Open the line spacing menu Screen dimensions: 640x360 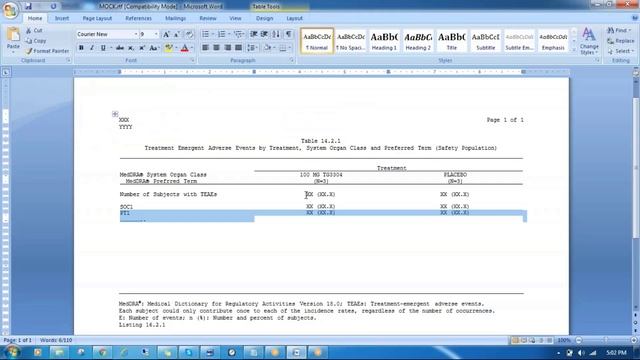click(x=253, y=48)
